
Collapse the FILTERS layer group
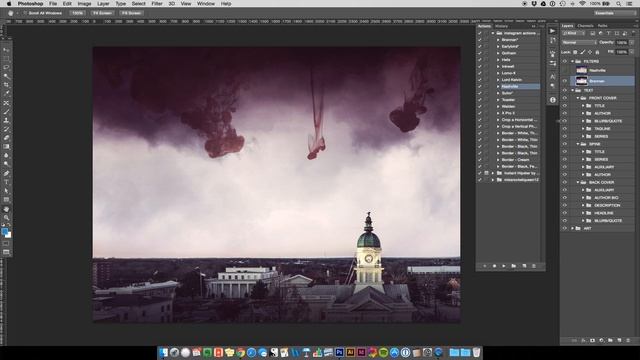click(x=572, y=61)
